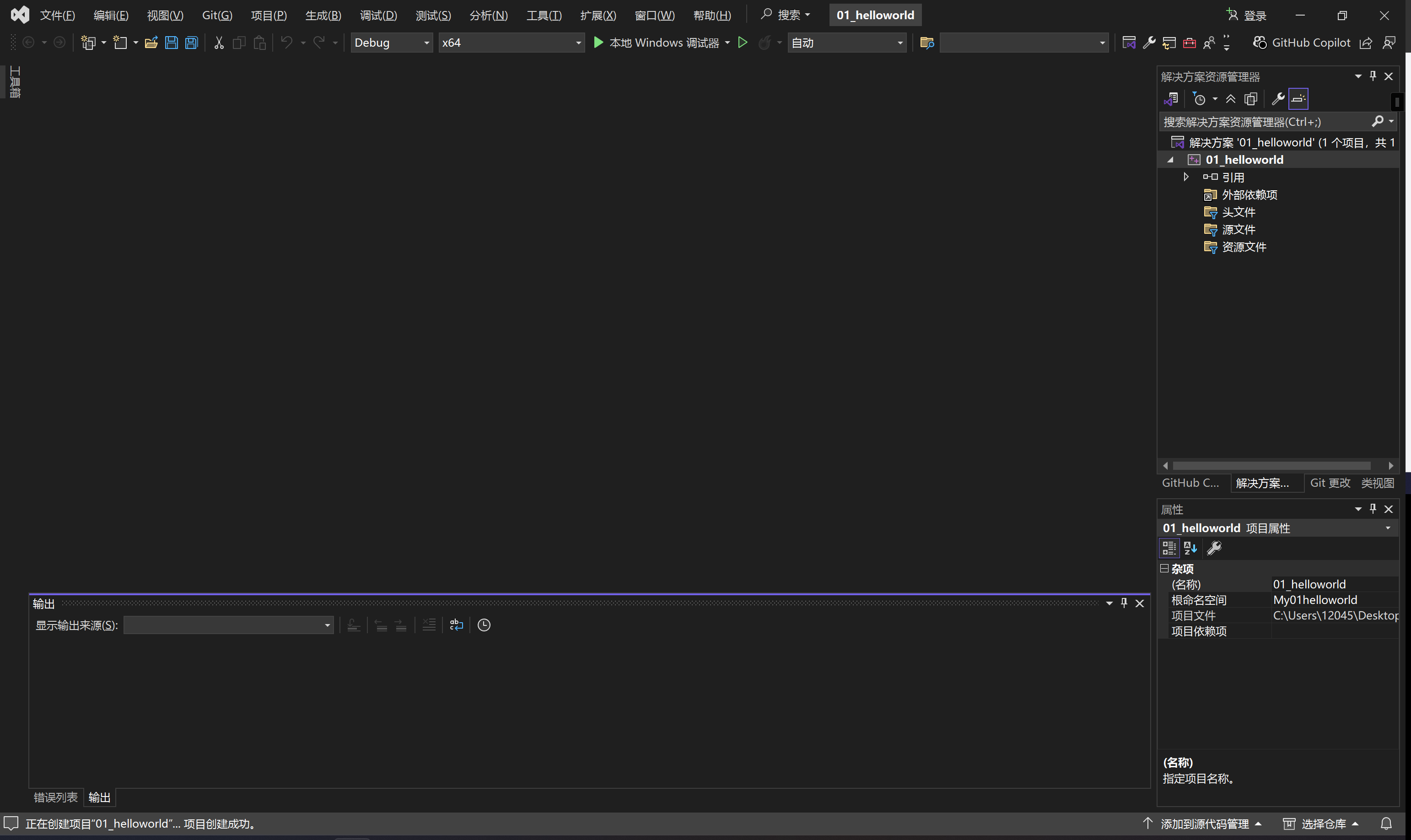Open the 工具箱 side tab

coord(15,81)
